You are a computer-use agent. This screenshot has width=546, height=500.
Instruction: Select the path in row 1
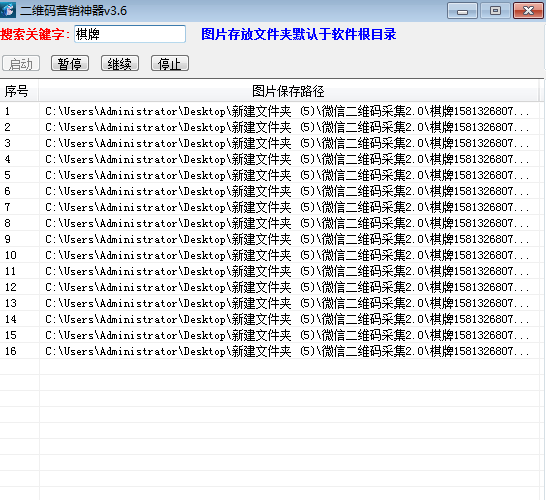(x=287, y=111)
